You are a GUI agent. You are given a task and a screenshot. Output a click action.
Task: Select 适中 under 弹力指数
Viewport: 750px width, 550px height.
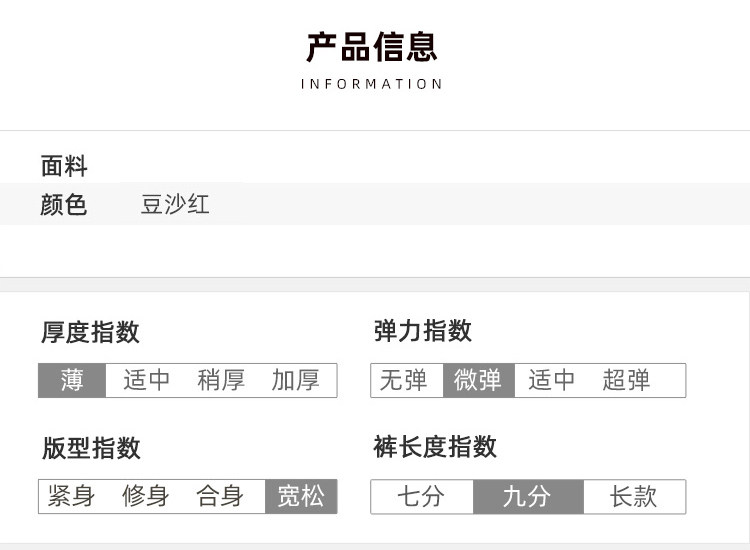pyautogui.click(x=551, y=380)
